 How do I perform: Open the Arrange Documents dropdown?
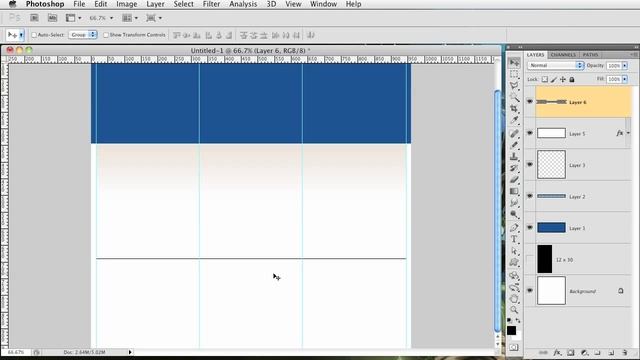[130, 18]
